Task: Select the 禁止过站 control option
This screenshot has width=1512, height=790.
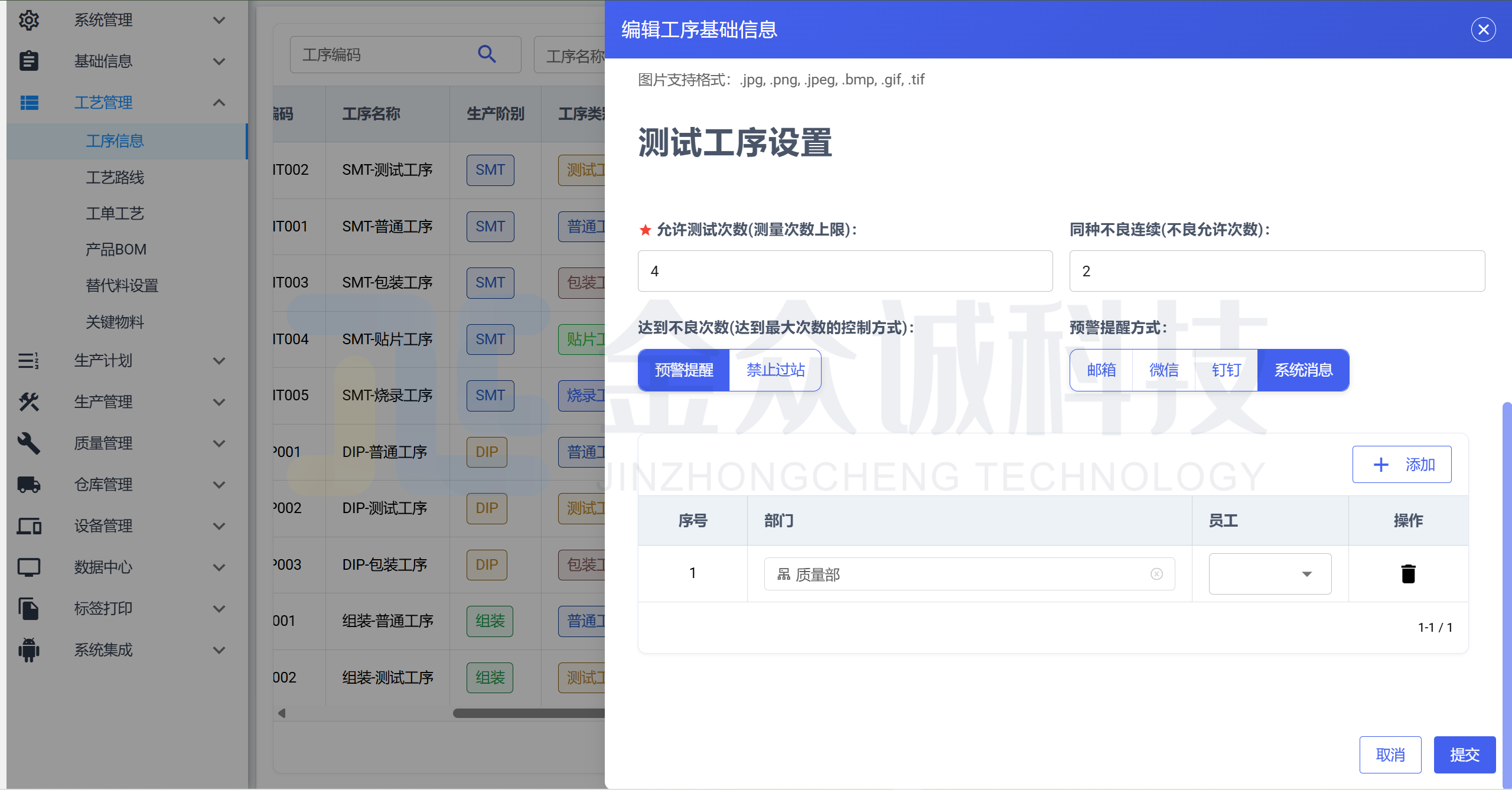Action: (x=775, y=370)
